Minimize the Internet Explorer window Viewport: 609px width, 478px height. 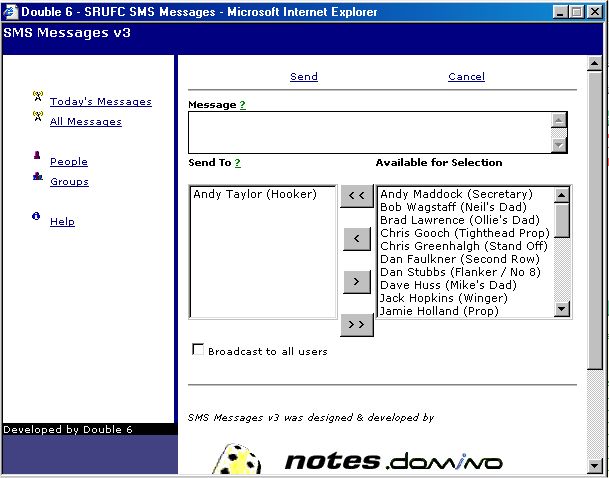pos(560,12)
